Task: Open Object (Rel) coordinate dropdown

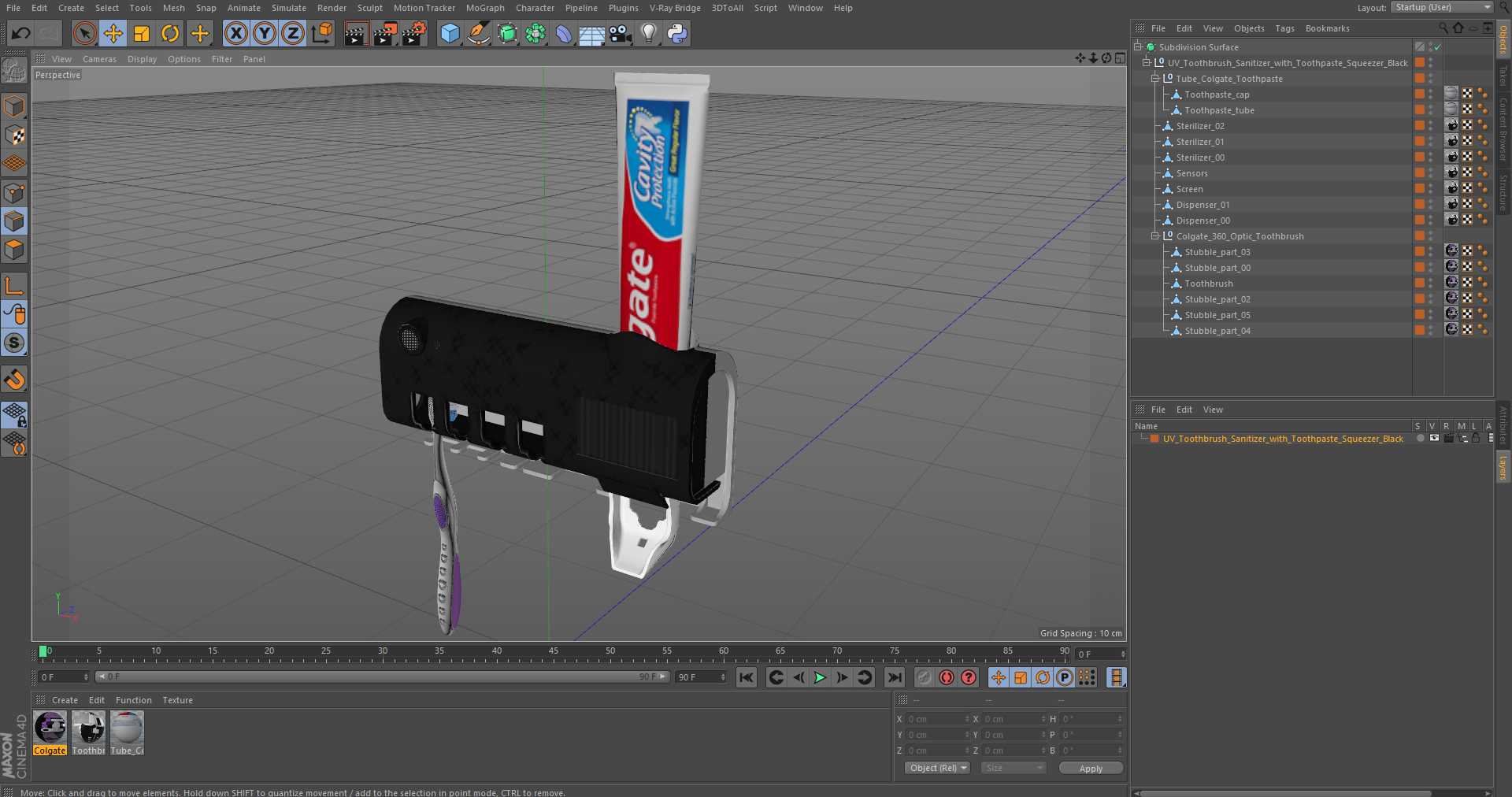Action: 937,768
